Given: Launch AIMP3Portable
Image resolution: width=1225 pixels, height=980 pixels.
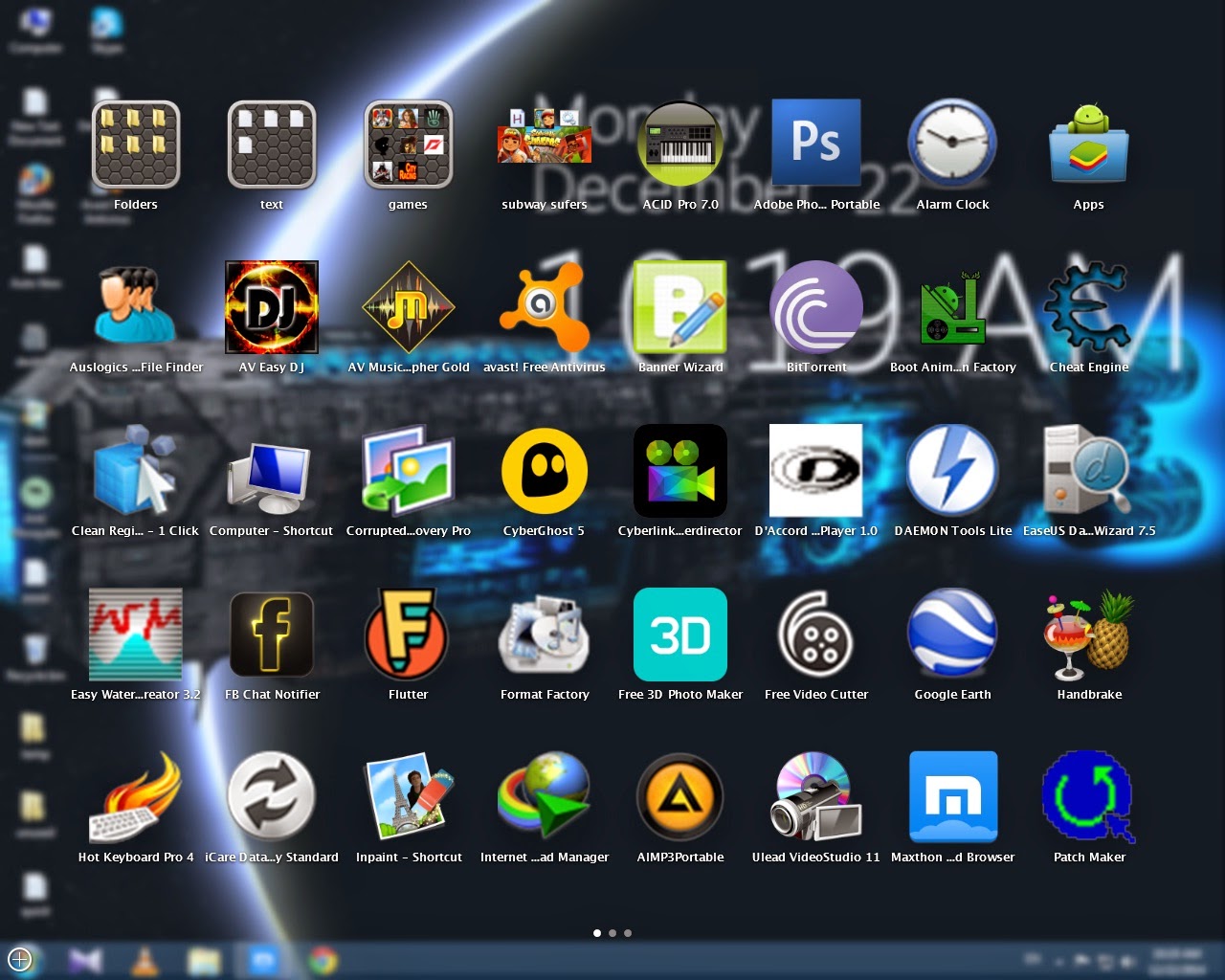Looking at the screenshot, I should (x=680, y=796).
